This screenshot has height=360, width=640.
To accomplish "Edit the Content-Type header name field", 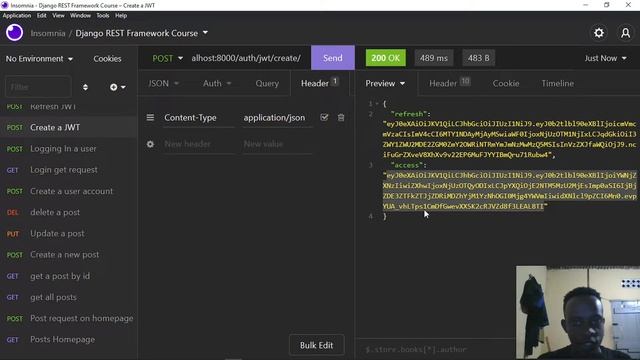I will coord(198,118).
